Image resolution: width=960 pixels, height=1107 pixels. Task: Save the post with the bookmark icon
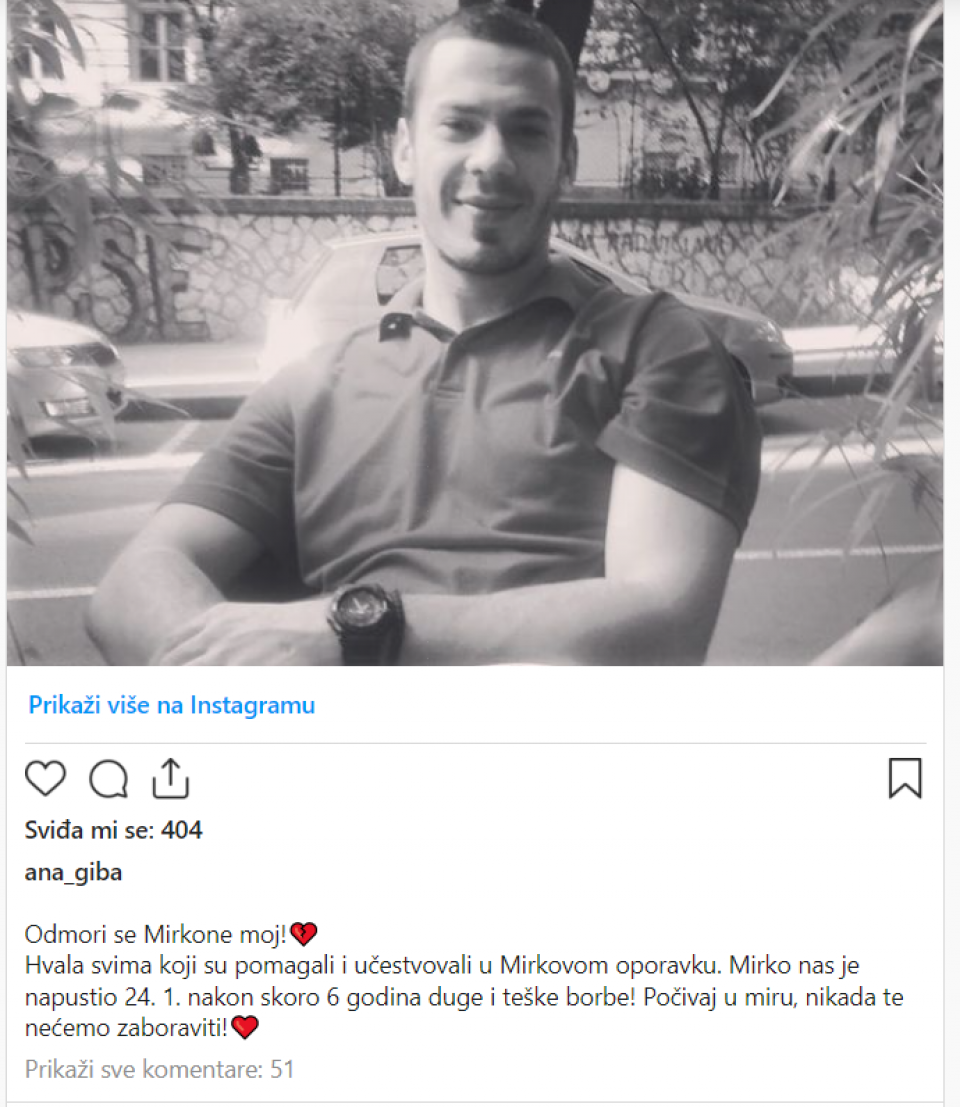coord(905,778)
